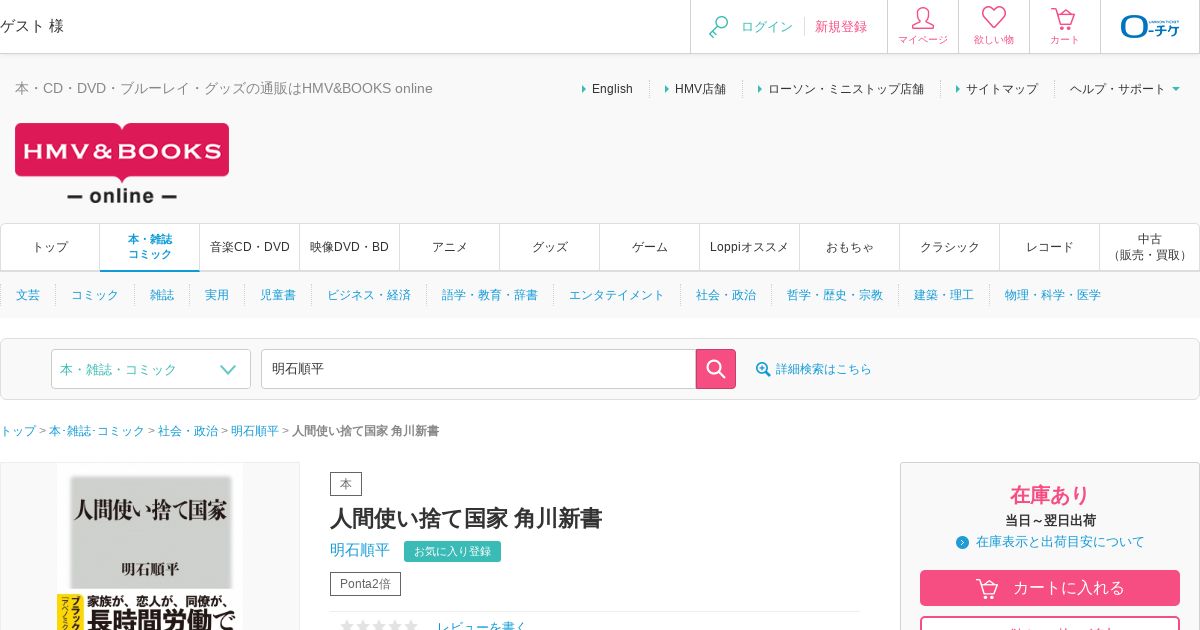Click トップ in the breadcrumb

click(18, 431)
